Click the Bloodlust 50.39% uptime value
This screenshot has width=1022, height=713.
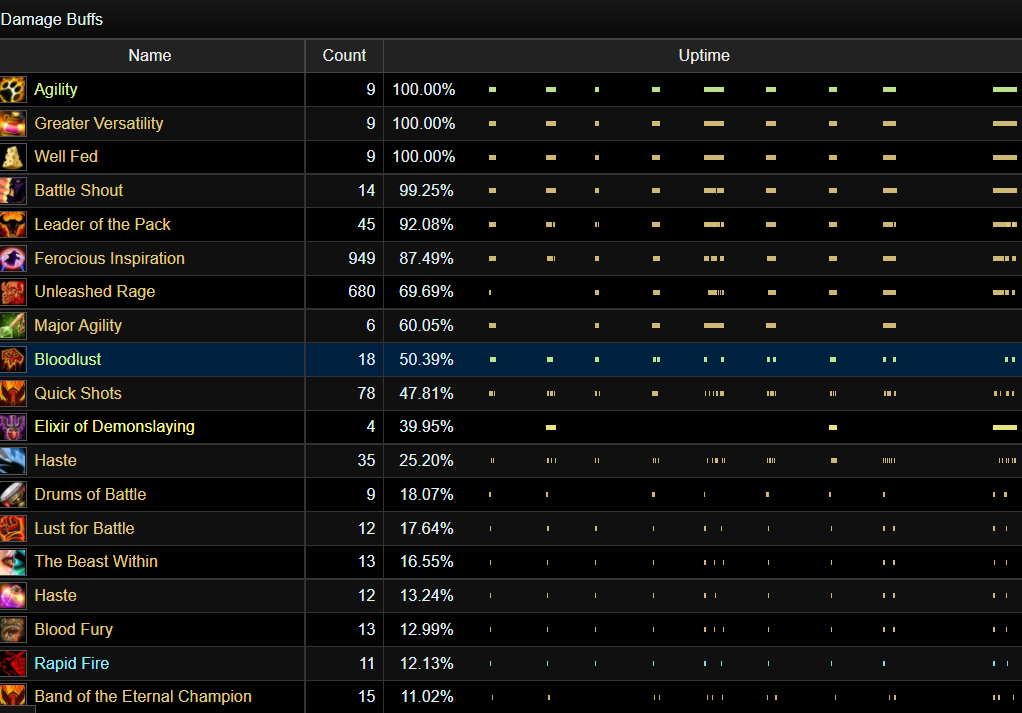[426, 359]
